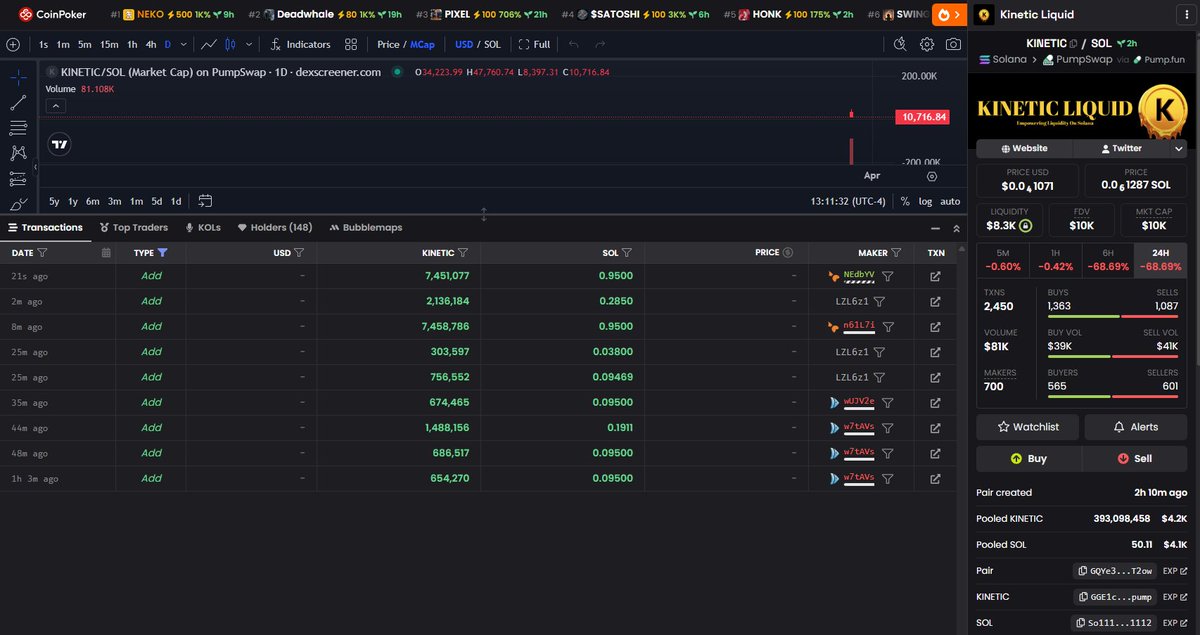
Task: Collapse the volume indicator legend
Action: tap(56, 105)
